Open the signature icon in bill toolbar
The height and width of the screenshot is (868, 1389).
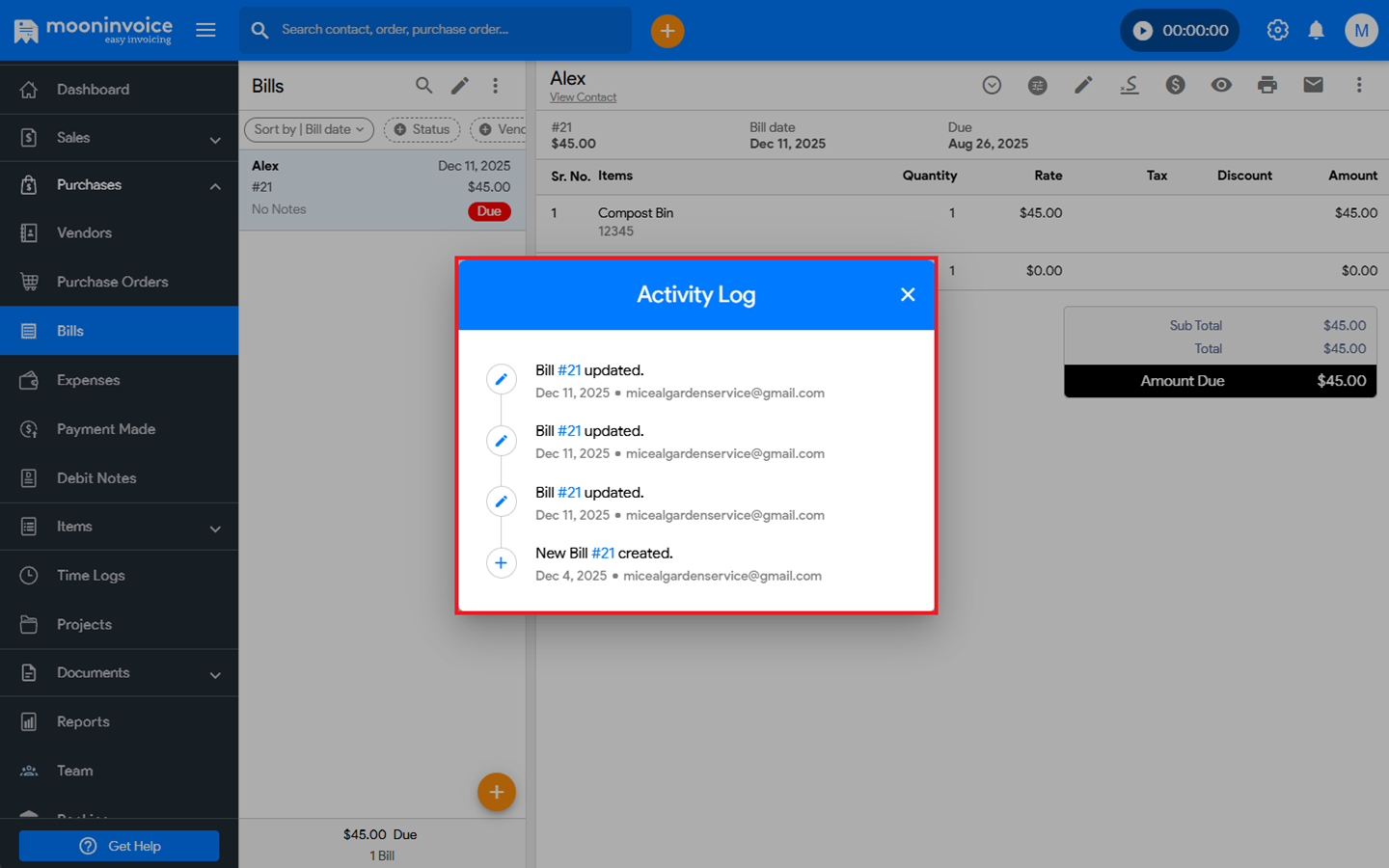1129,85
